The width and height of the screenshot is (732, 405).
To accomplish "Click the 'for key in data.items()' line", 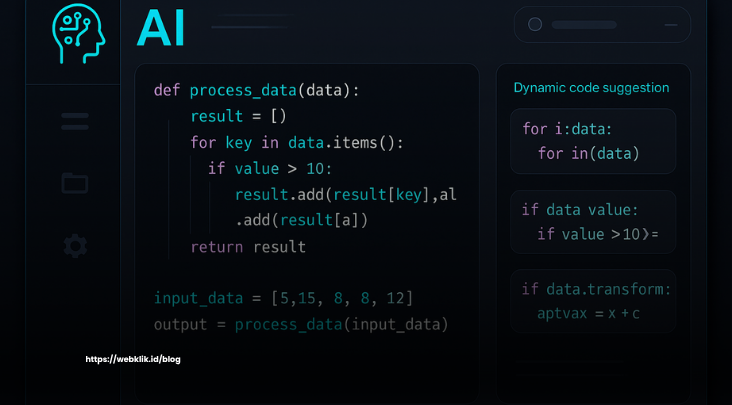I will pos(297,142).
